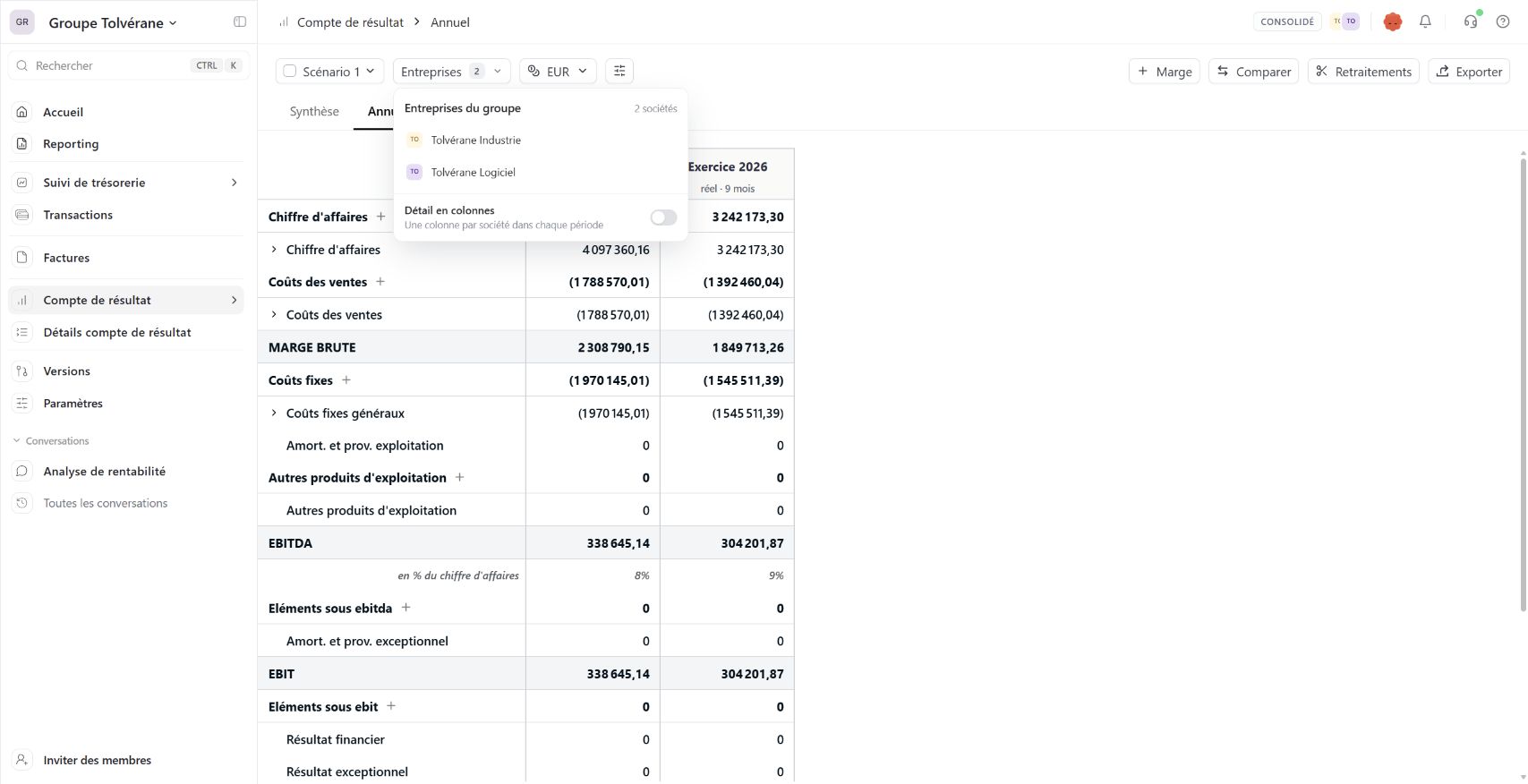Open the EUR currency dropdown
Screen dimensions: 1528x784
click(558, 71)
